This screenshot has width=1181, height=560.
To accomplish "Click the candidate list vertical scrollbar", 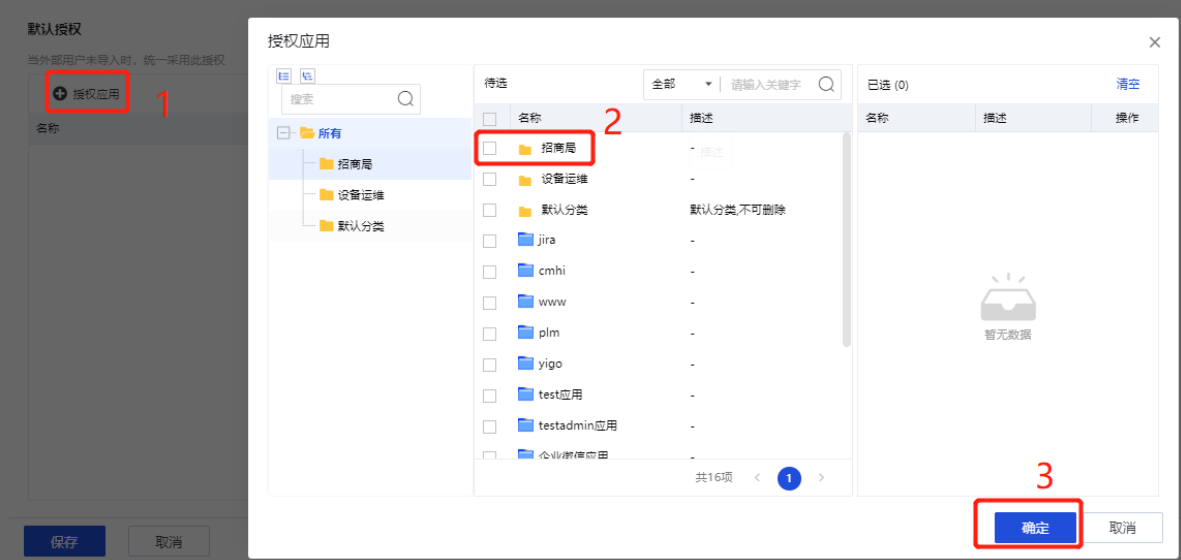I will coord(847,240).
